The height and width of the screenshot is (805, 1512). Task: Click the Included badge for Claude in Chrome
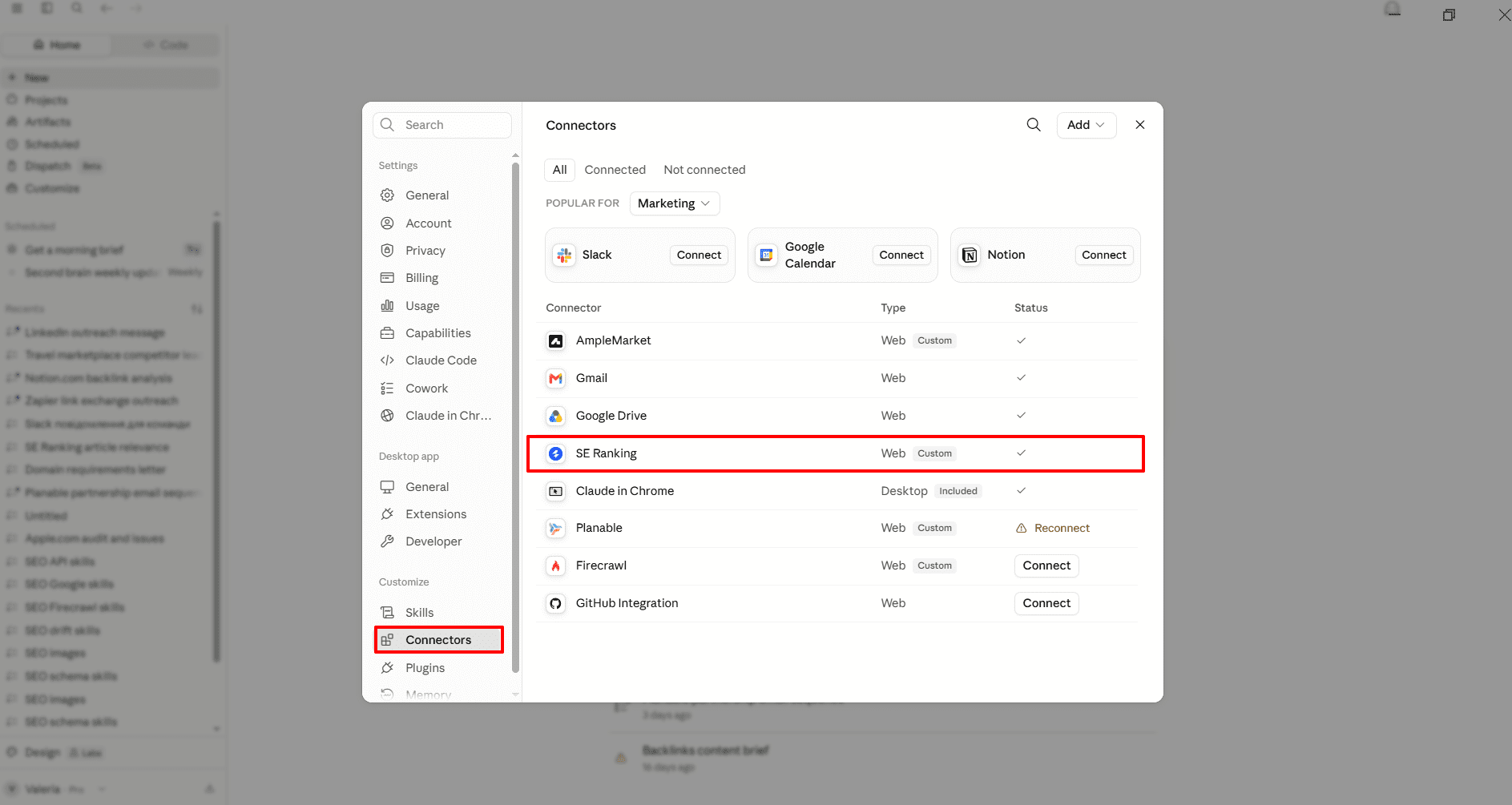[958, 491]
